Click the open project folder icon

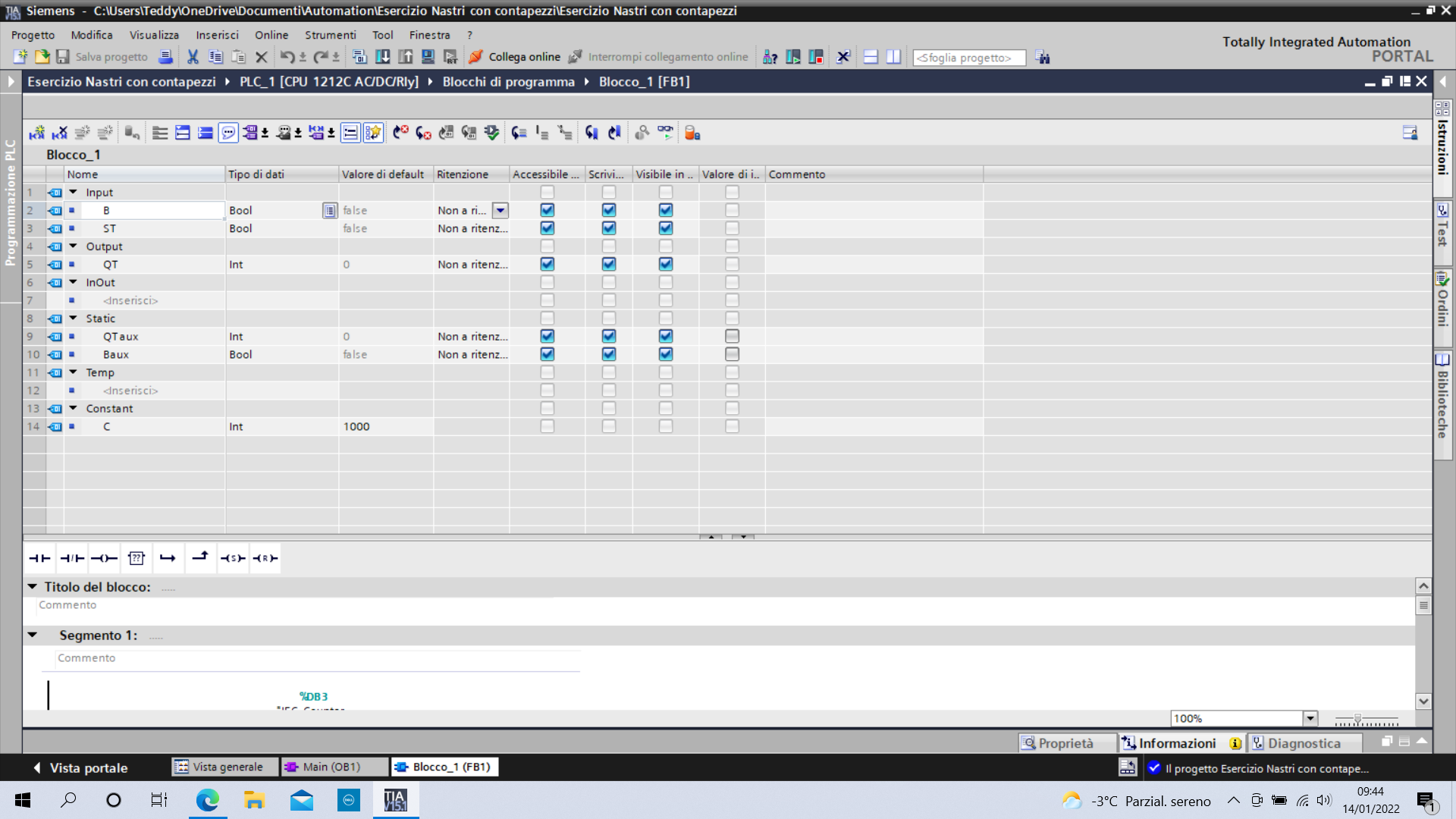(x=42, y=57)
